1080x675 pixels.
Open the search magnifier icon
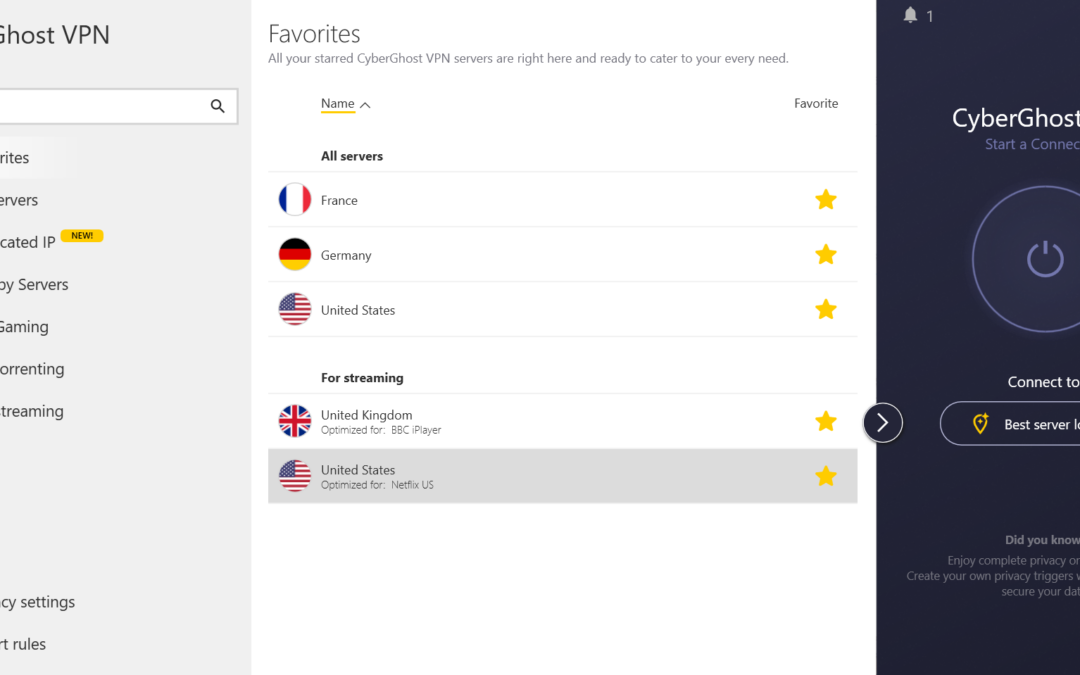click(x=218, y=105)
